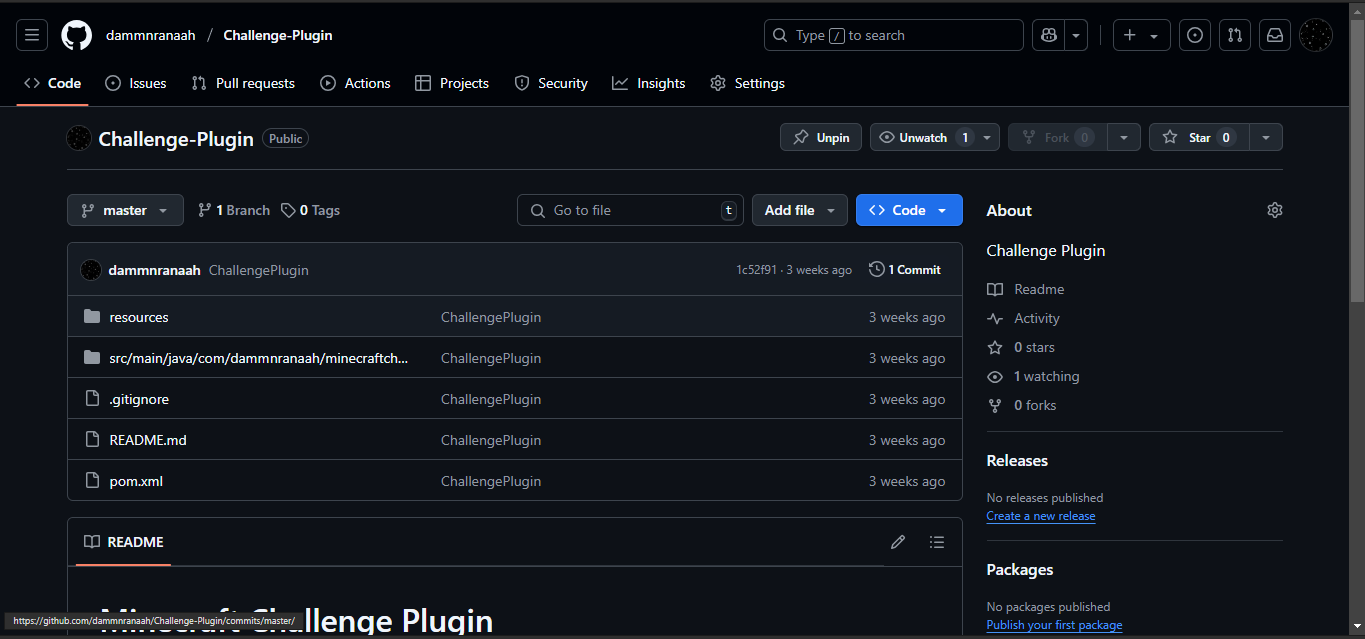Expand the Copilot dropdown arrow
This screenshot has width=1365, height=639.
pyautogui.click(x=1077, y=35)
